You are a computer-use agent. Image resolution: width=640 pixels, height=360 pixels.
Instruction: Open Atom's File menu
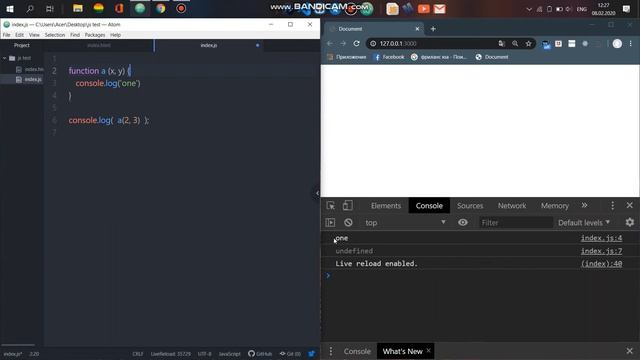click(x=7, y=35)
